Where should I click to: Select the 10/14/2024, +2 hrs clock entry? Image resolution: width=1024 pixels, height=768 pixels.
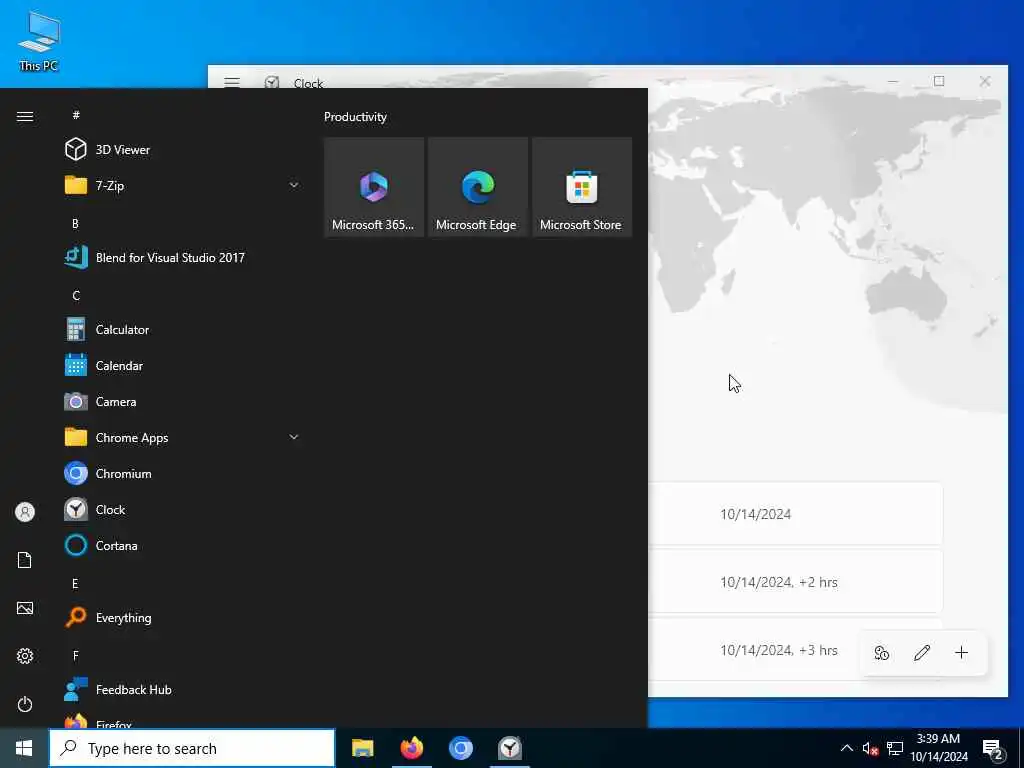point(795,582)
